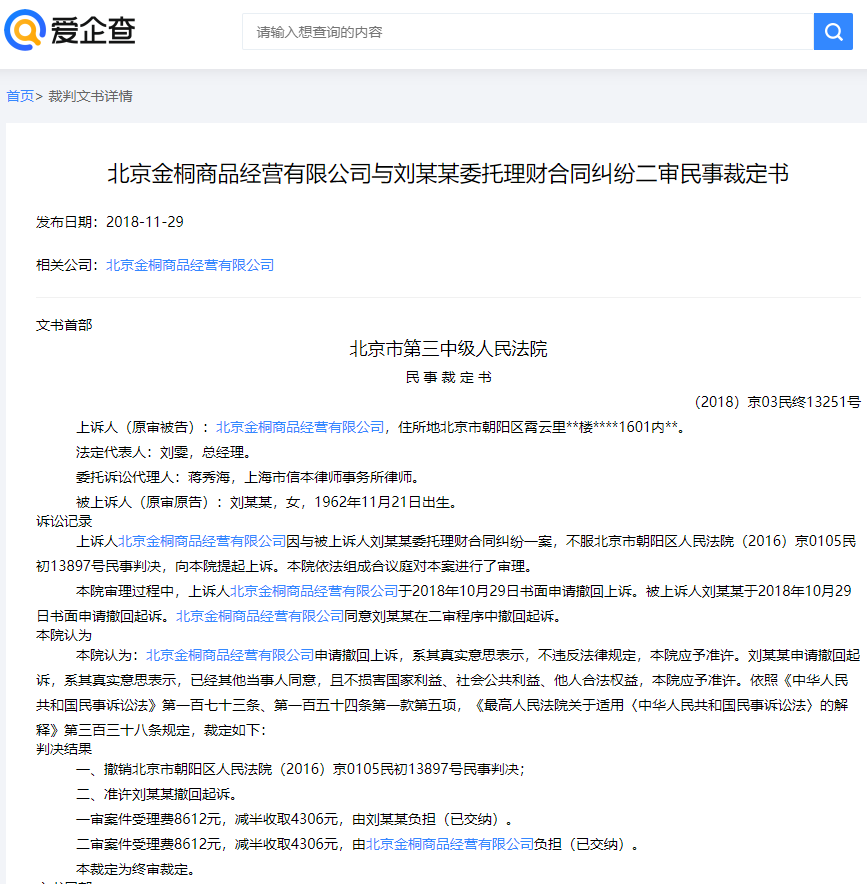Image resolution: width=867 pixels, height=884 pixels.
Task: Focus the search box 请输入想查询的内容
Action: tap(528, 32)
